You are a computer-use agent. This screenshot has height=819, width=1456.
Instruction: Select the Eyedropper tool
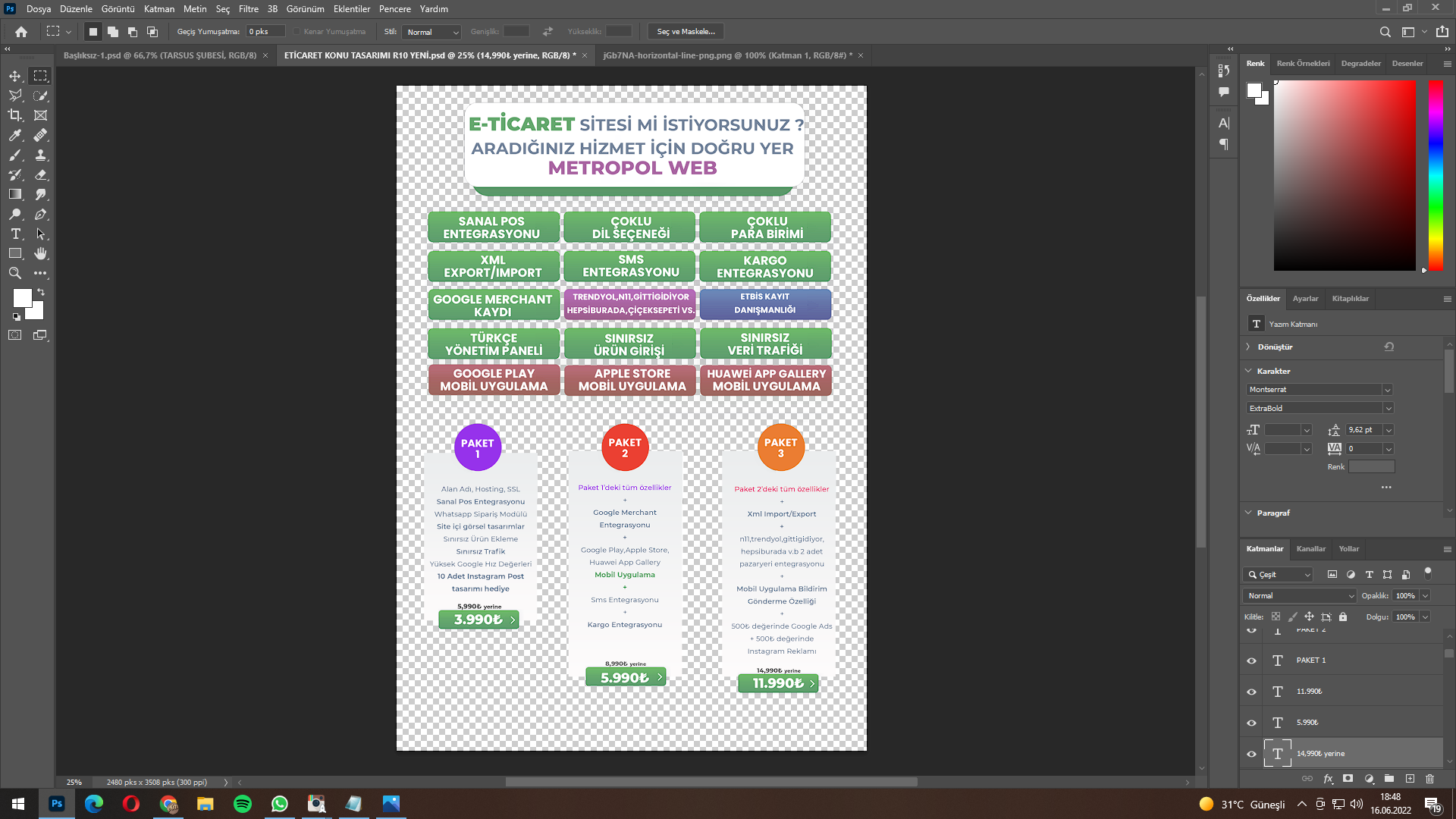(15, 135)
